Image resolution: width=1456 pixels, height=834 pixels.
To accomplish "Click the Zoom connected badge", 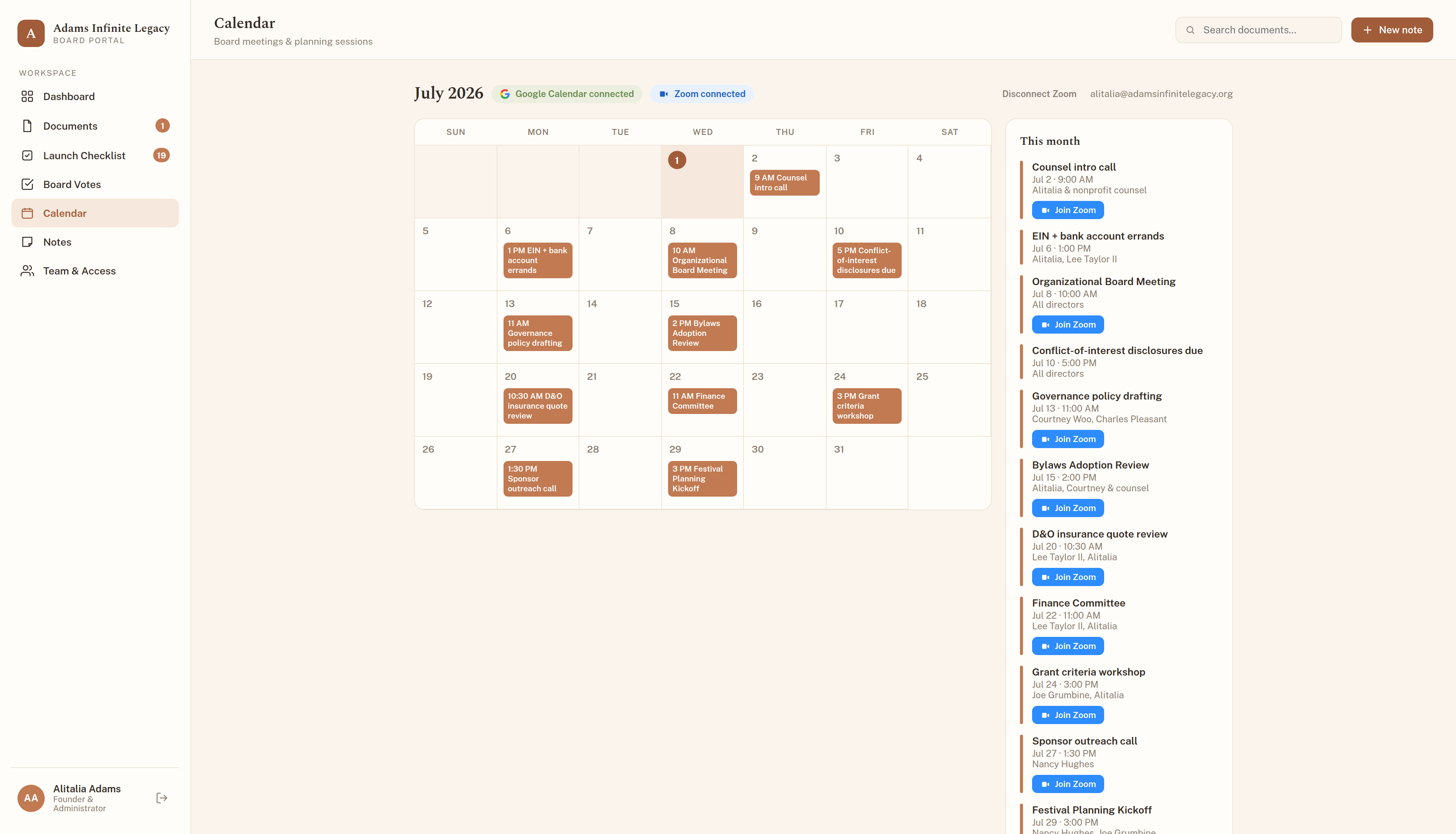I will click(x=702, y=94).
